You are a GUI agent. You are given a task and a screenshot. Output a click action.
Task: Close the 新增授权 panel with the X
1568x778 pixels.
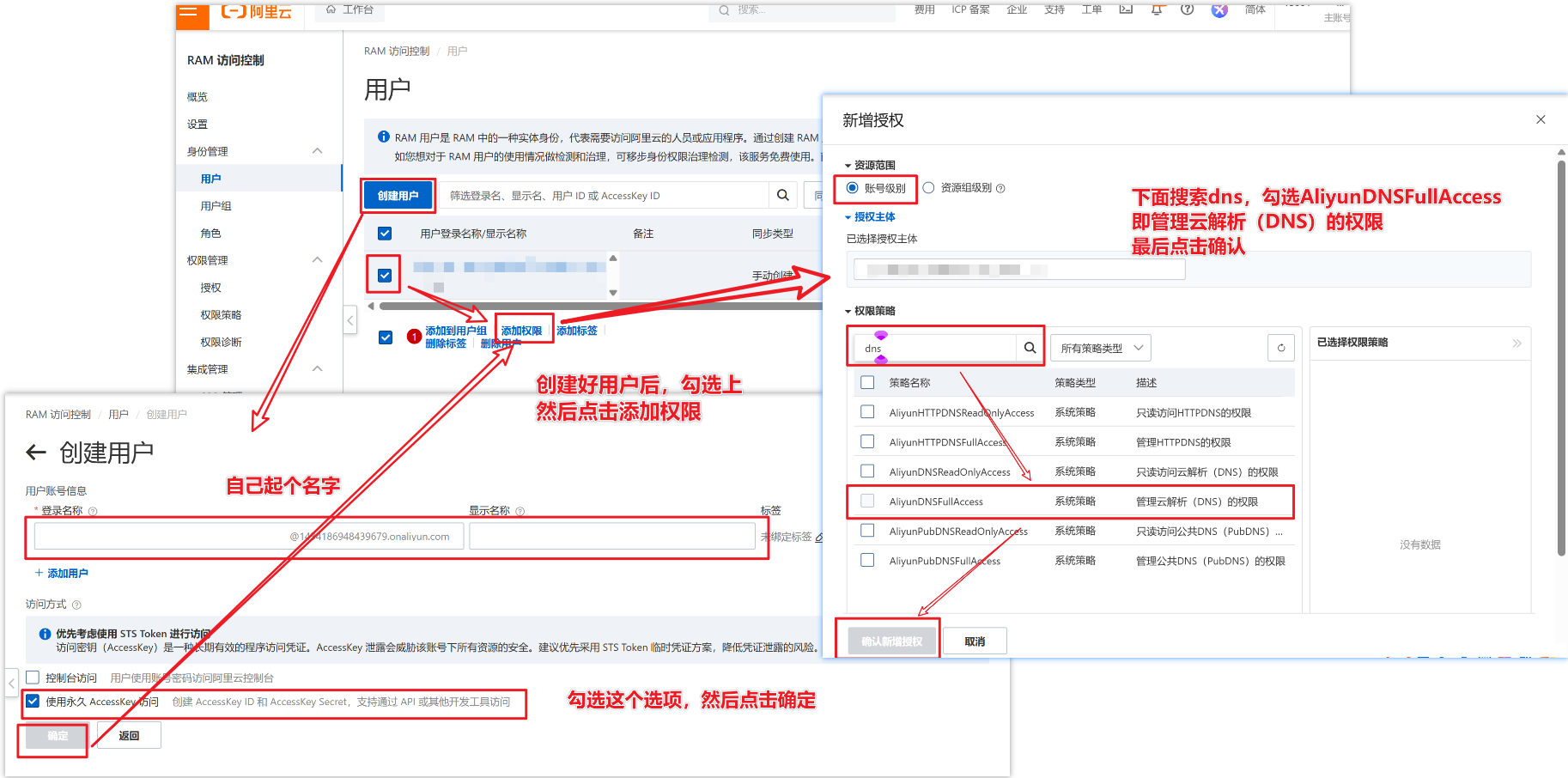coord(1541,119)
